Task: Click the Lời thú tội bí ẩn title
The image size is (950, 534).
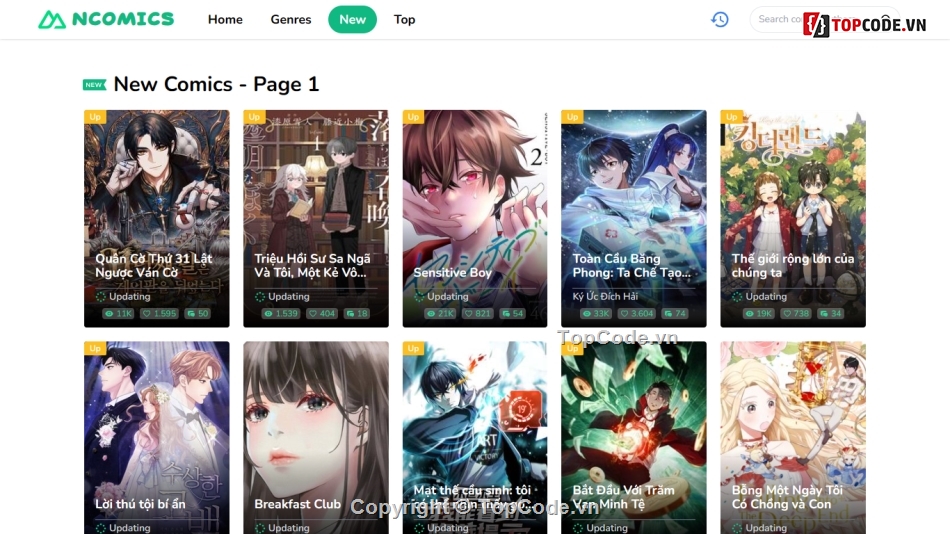Action: click(140, 504)
